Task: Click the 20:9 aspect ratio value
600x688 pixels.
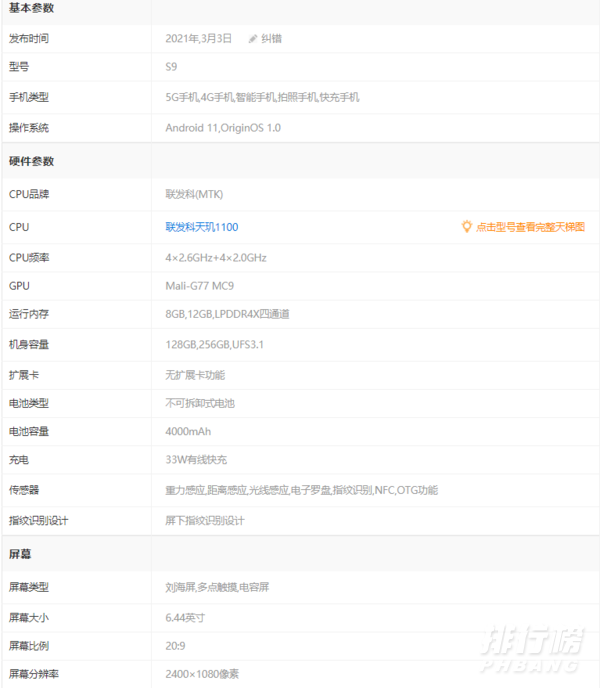Action: click(x=176, y=645)
